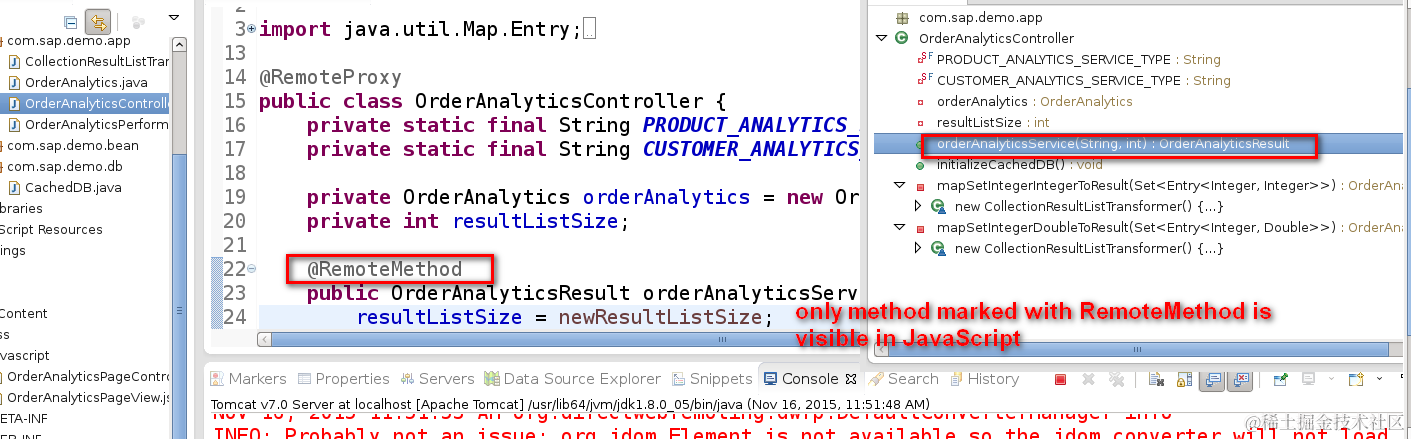The image size is (1411, 439).
Task: Toggle show console on standard output change
Action: (x=1212, y=379)
